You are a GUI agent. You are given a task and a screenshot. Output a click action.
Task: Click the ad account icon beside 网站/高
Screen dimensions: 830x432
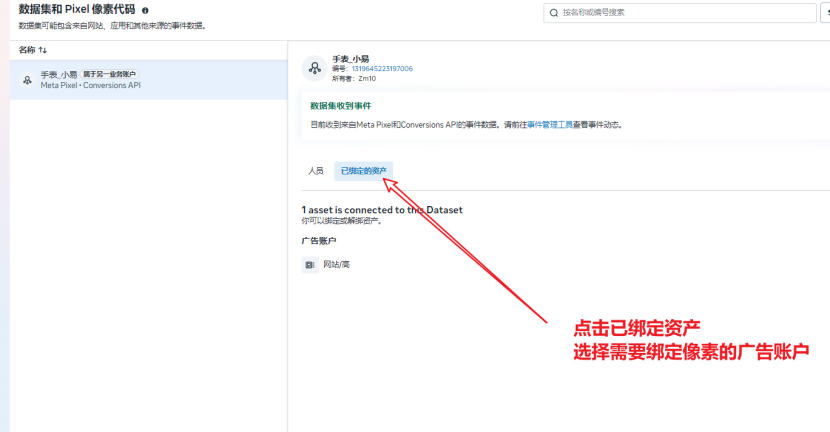310,265
